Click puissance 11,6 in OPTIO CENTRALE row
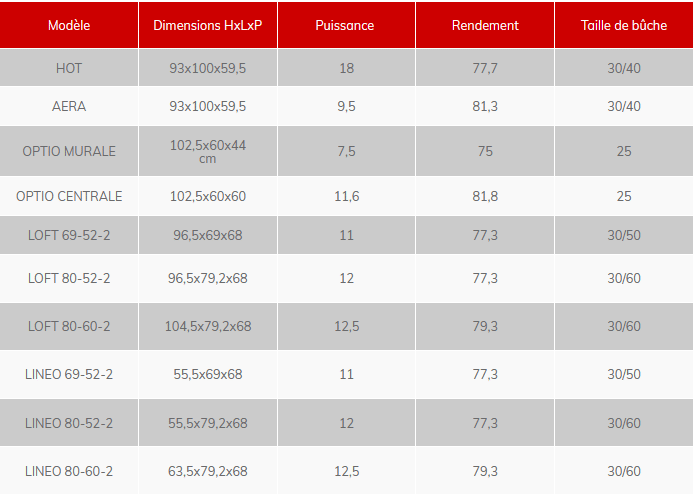 click(346, 196)
